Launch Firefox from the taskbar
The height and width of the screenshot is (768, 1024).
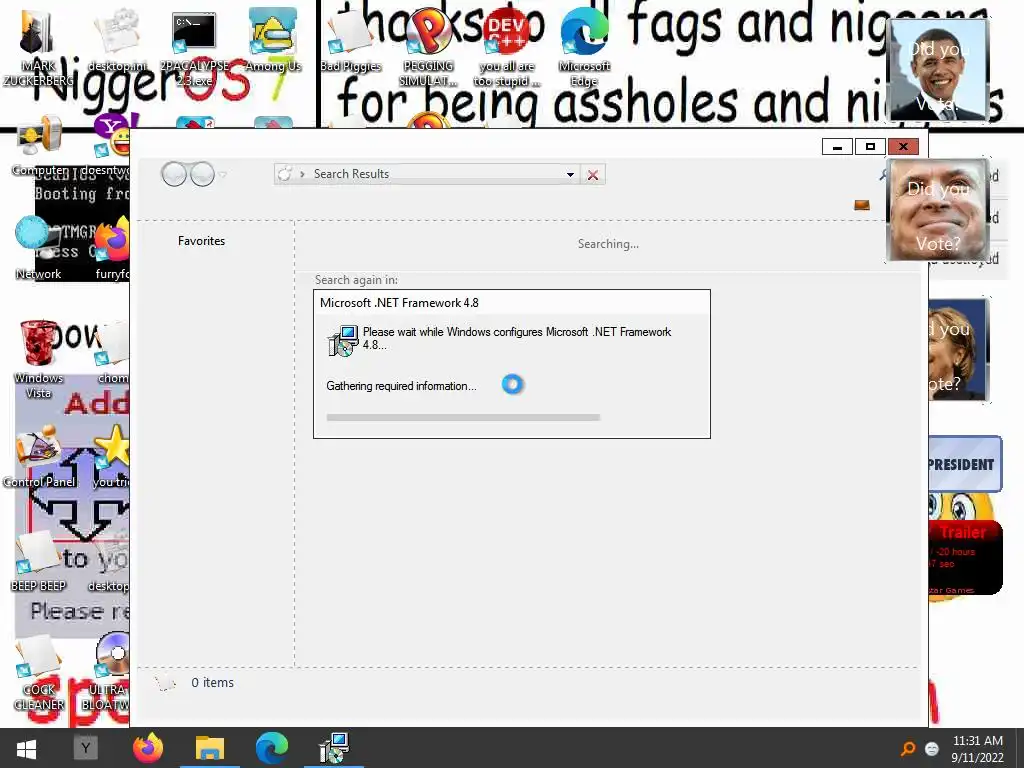(x=148, y=748)
